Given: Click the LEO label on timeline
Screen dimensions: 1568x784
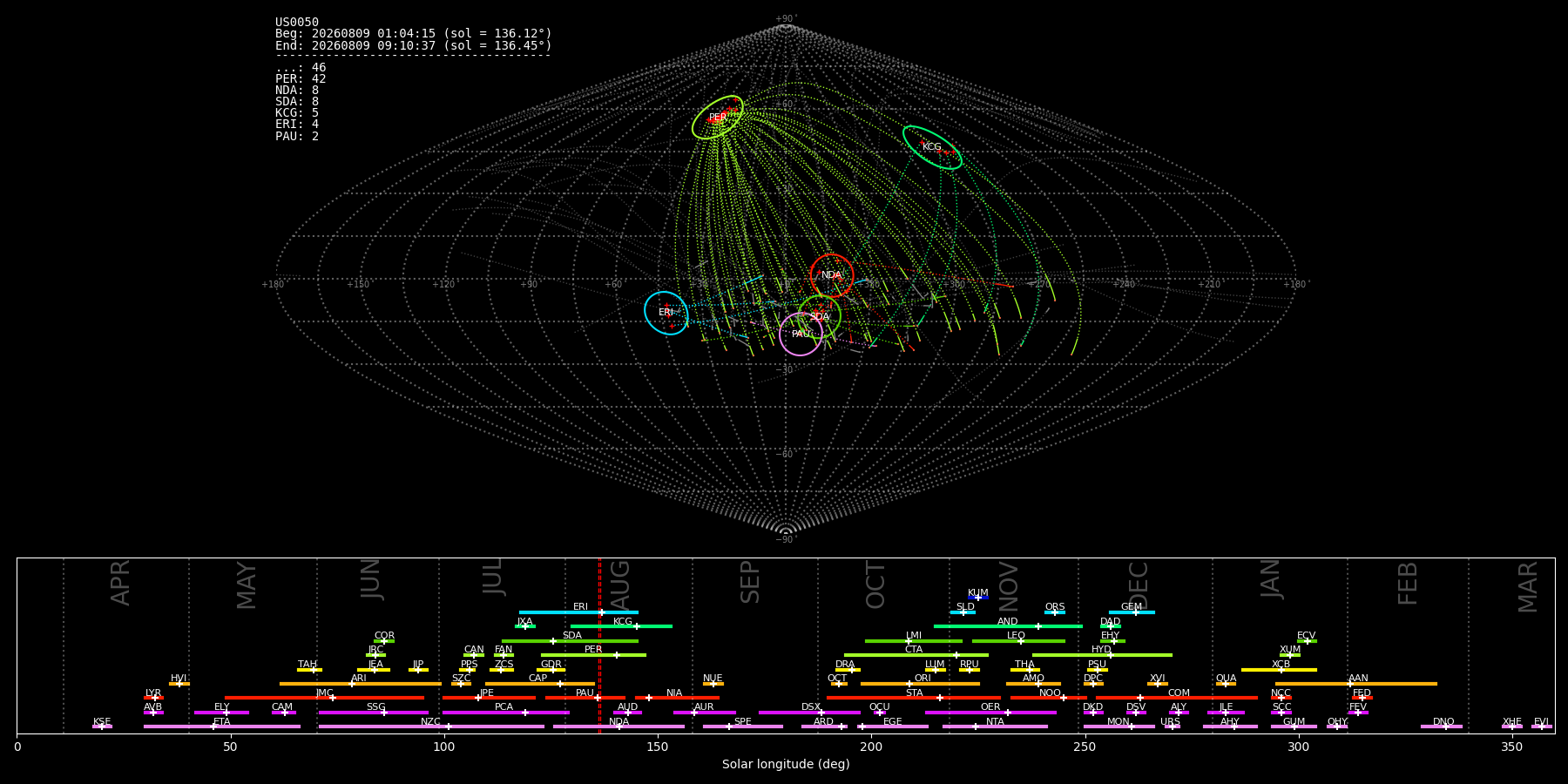Looking at the screenshot, I should click(1016, 636).
